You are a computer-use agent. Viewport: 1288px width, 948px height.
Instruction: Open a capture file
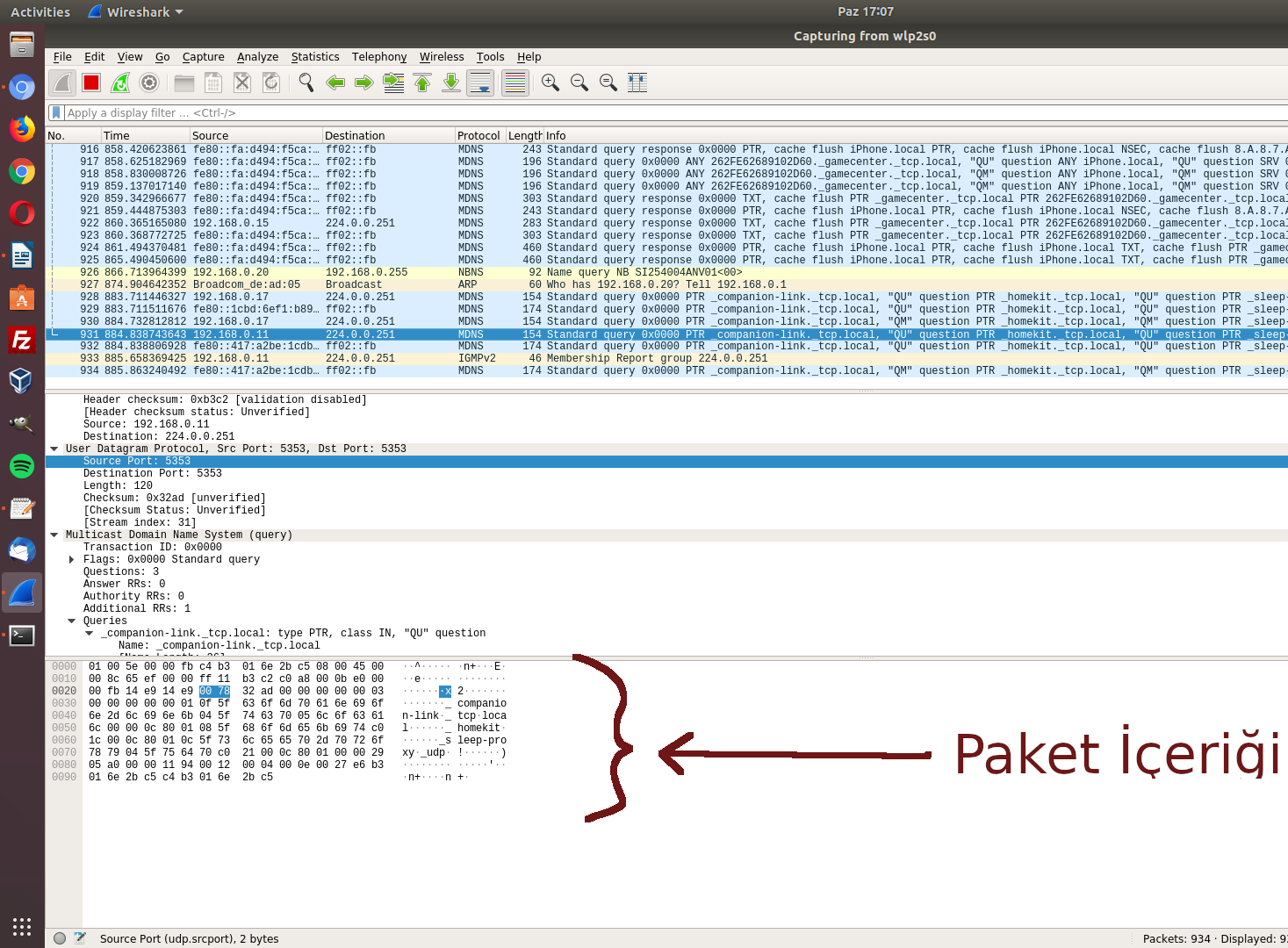coord(184,83)
